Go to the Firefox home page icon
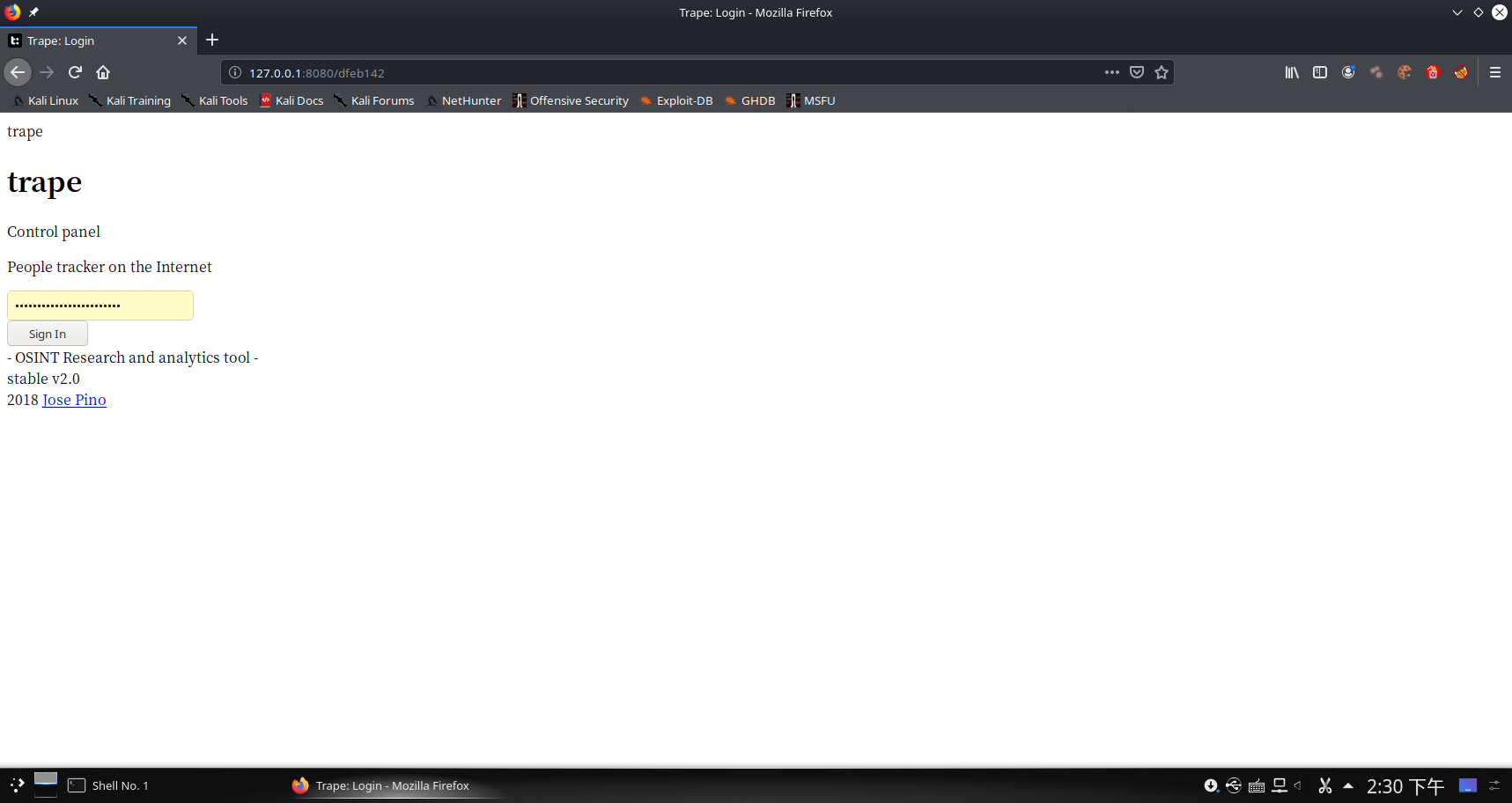 click(103, 72)
